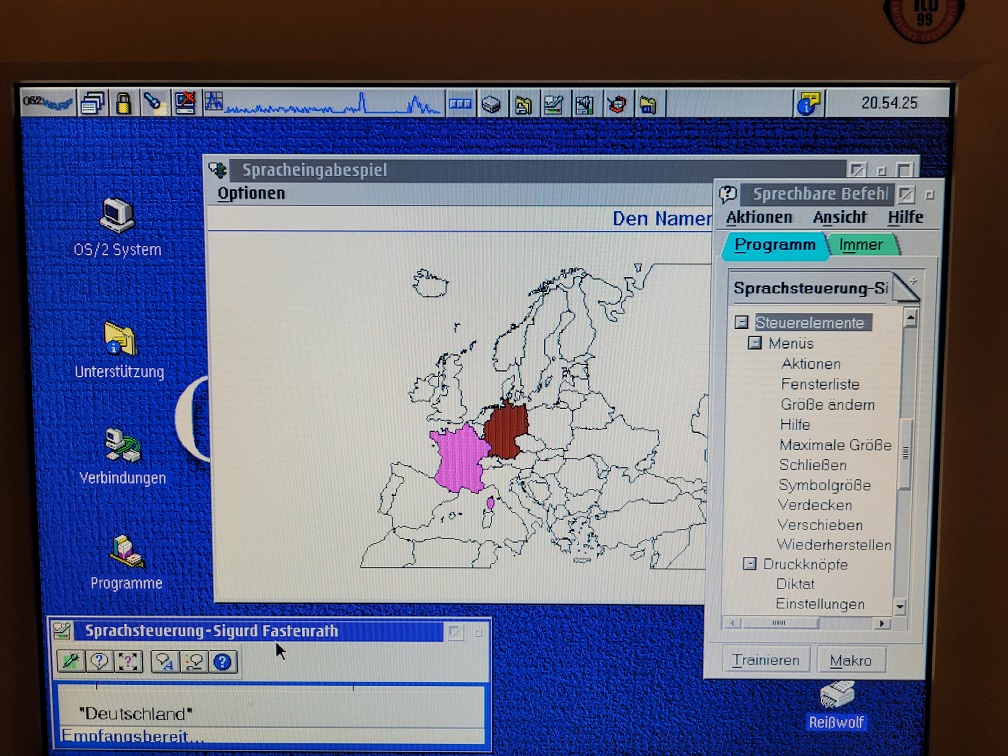Open Sprachsteuerung window system menu icon
Screen dimensions: 1008x756
pos(62,631)
